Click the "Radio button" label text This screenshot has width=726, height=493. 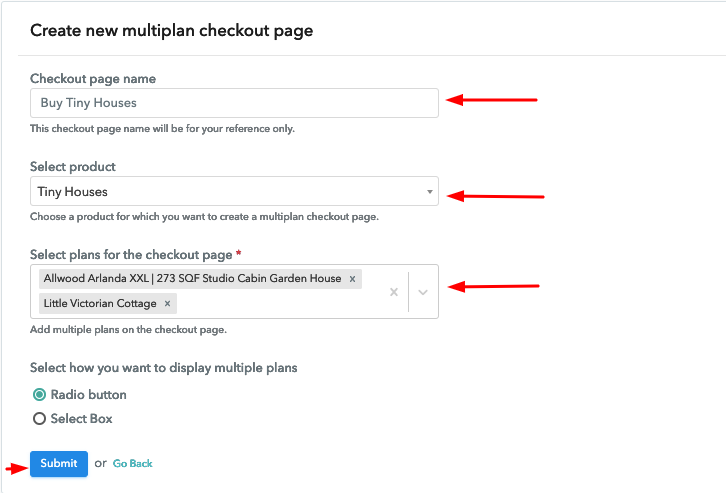click(x=88, y=394)
